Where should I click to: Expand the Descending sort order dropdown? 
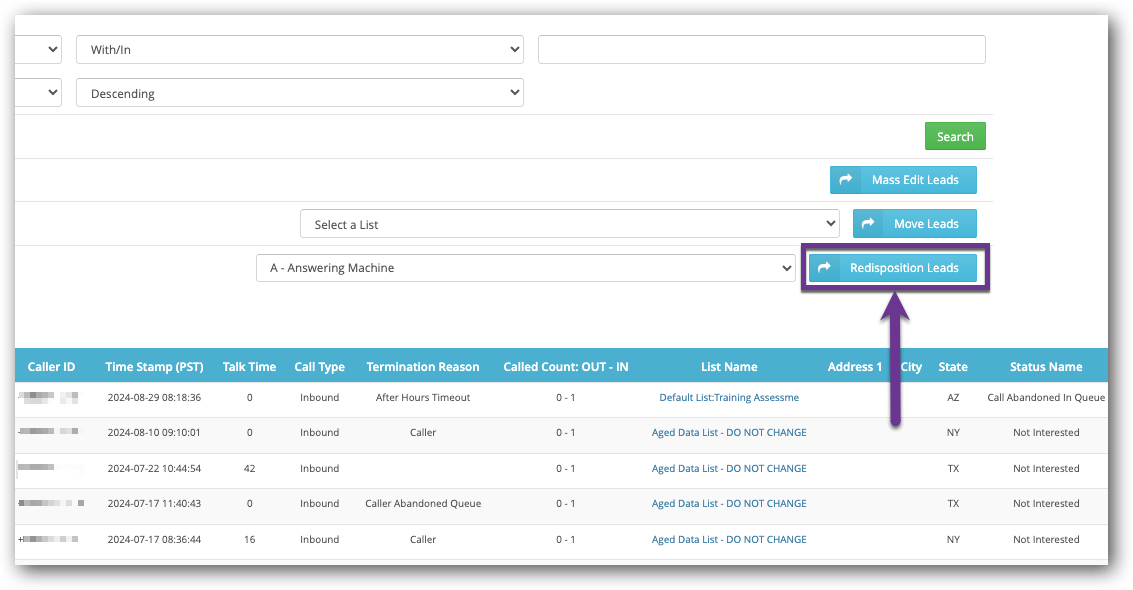tap(299, 93)
